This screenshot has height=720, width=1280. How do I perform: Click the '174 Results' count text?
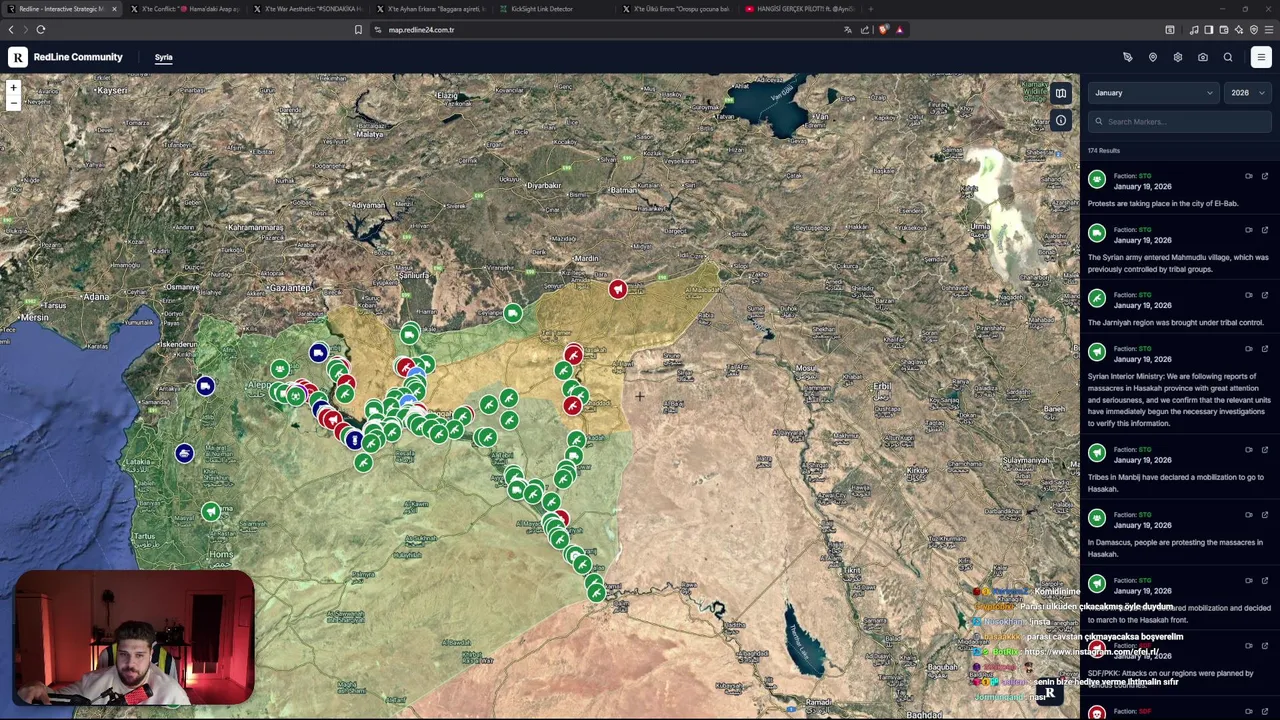1104,151
